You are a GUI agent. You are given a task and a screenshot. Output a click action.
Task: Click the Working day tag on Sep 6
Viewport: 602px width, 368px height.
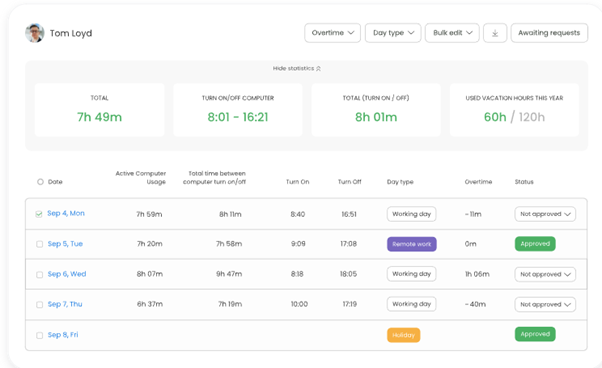pyautogui.click(x=412, y=274)
